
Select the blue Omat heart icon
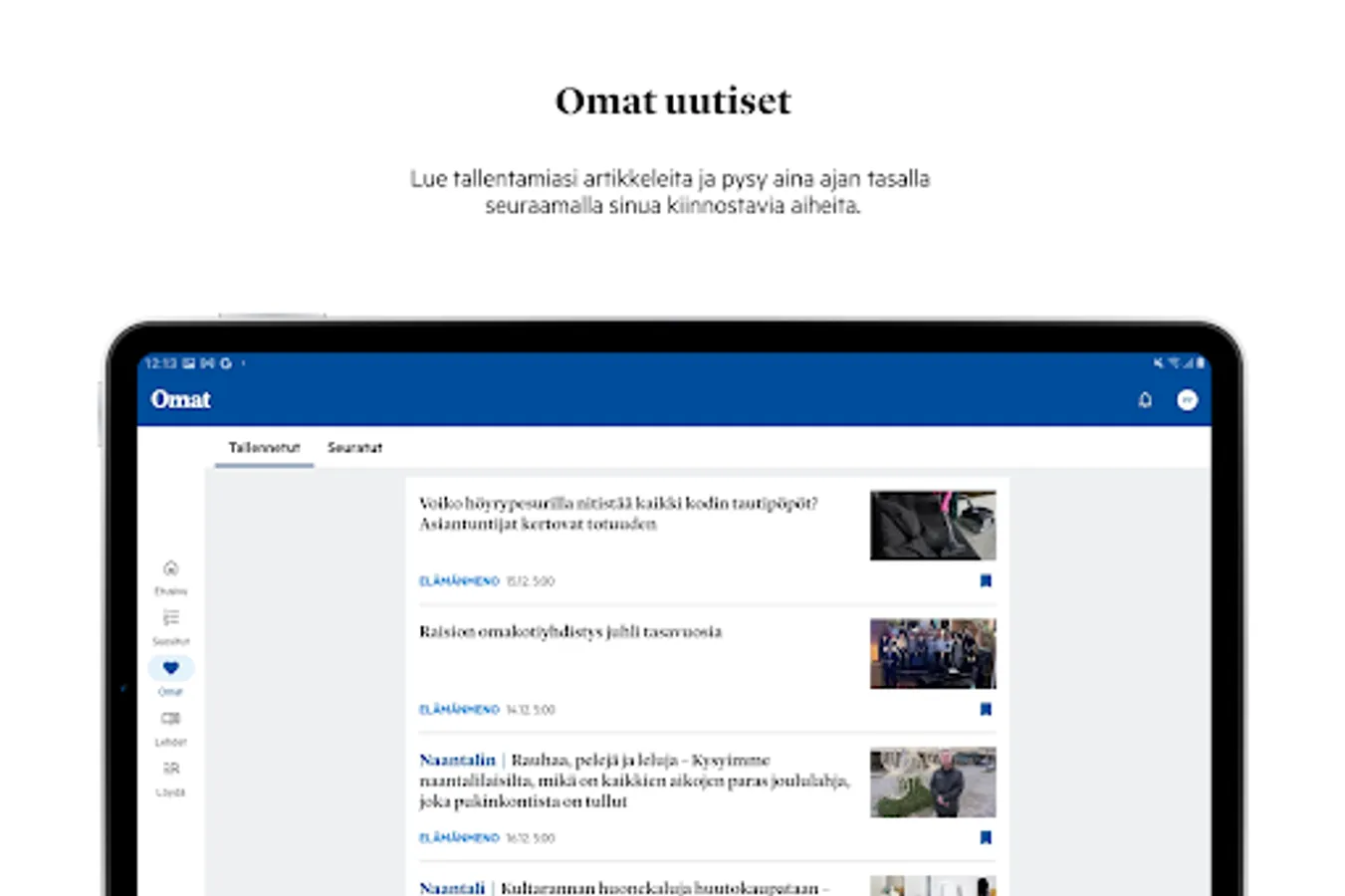tap(170, 668)
